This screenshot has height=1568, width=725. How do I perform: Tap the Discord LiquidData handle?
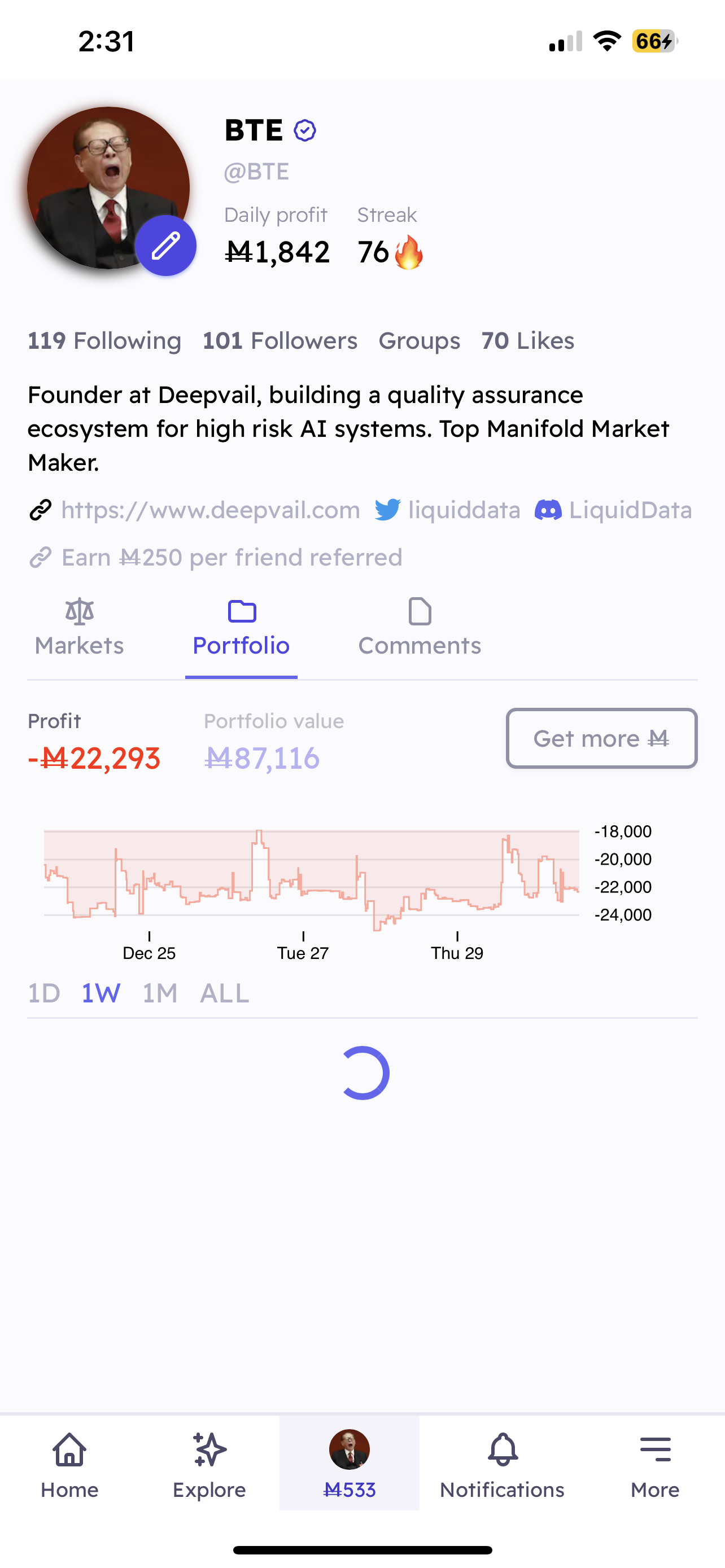tap(613, 510)
